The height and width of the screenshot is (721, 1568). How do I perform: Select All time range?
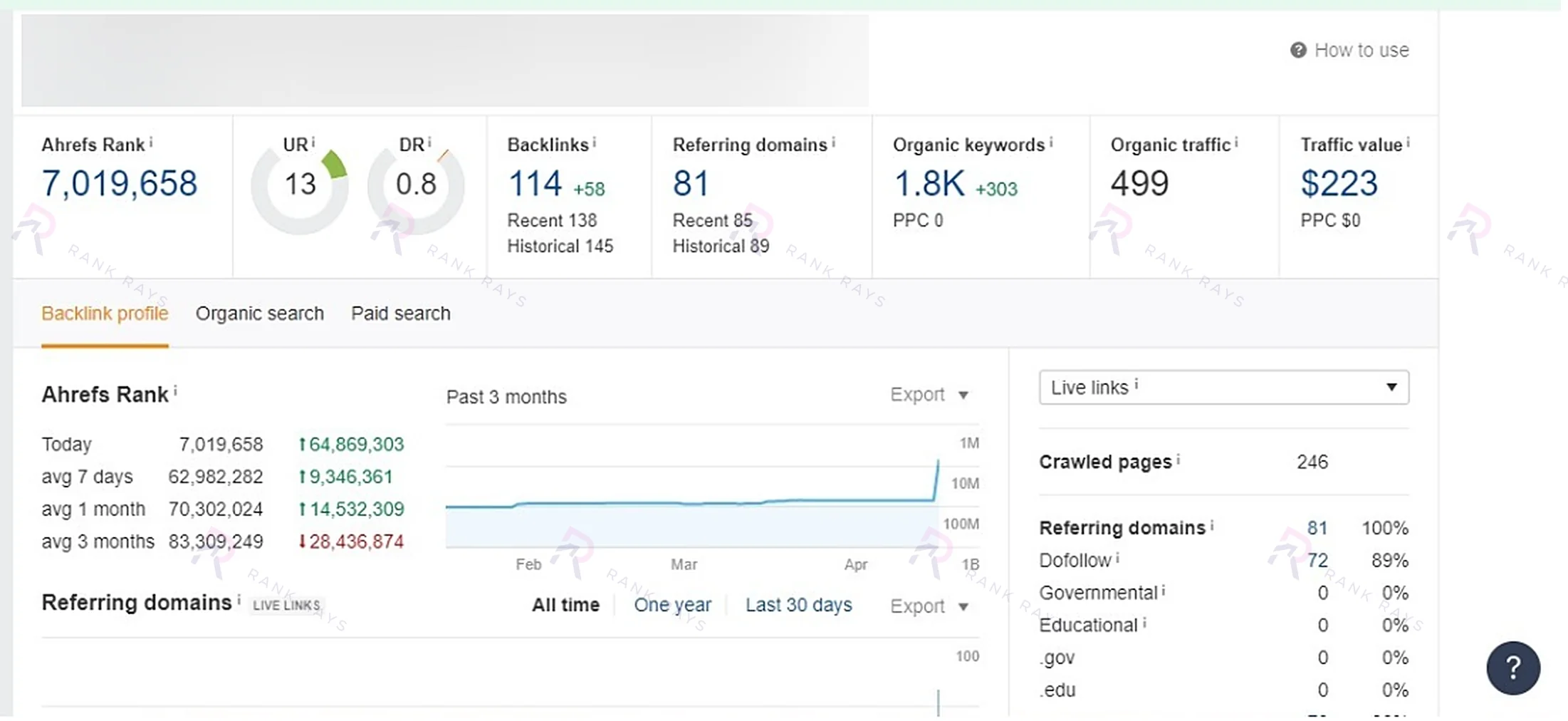(x=565, y=605)
